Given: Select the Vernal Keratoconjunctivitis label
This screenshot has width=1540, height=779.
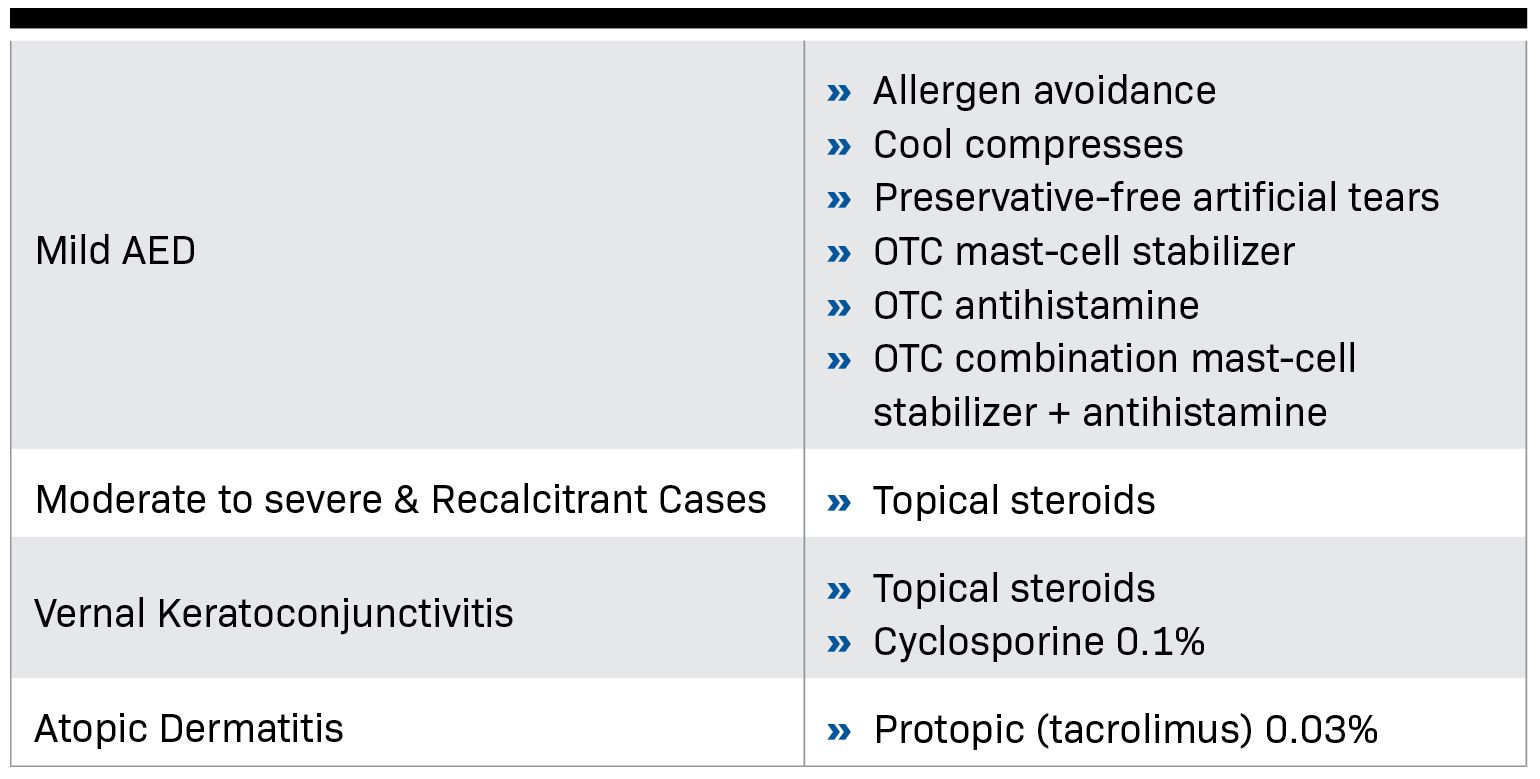Looking at the screenshot, I should coord(273,613).
